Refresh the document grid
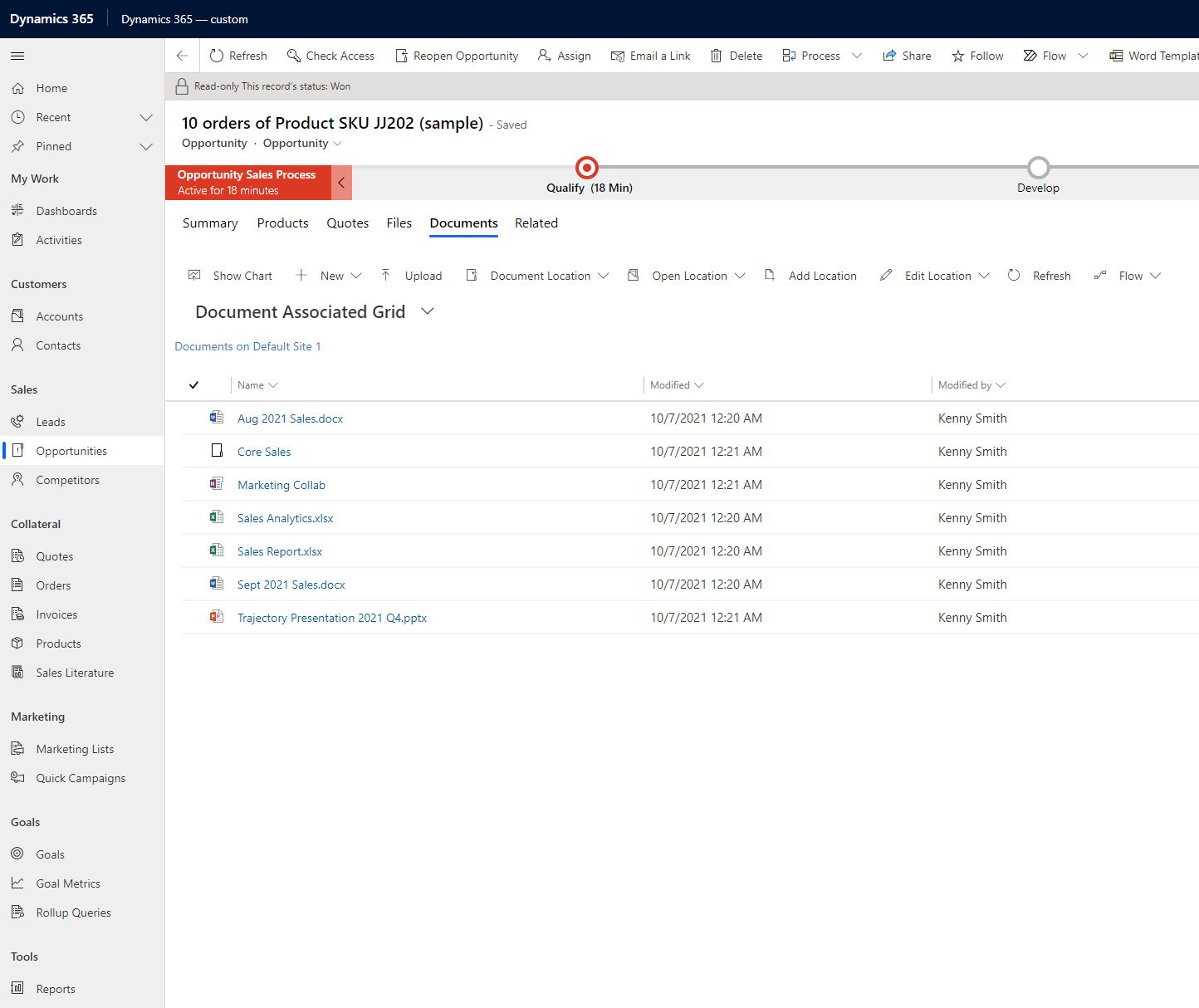The height and width of the screenshot is (1008, 1199). click(x=1040, y=276)
